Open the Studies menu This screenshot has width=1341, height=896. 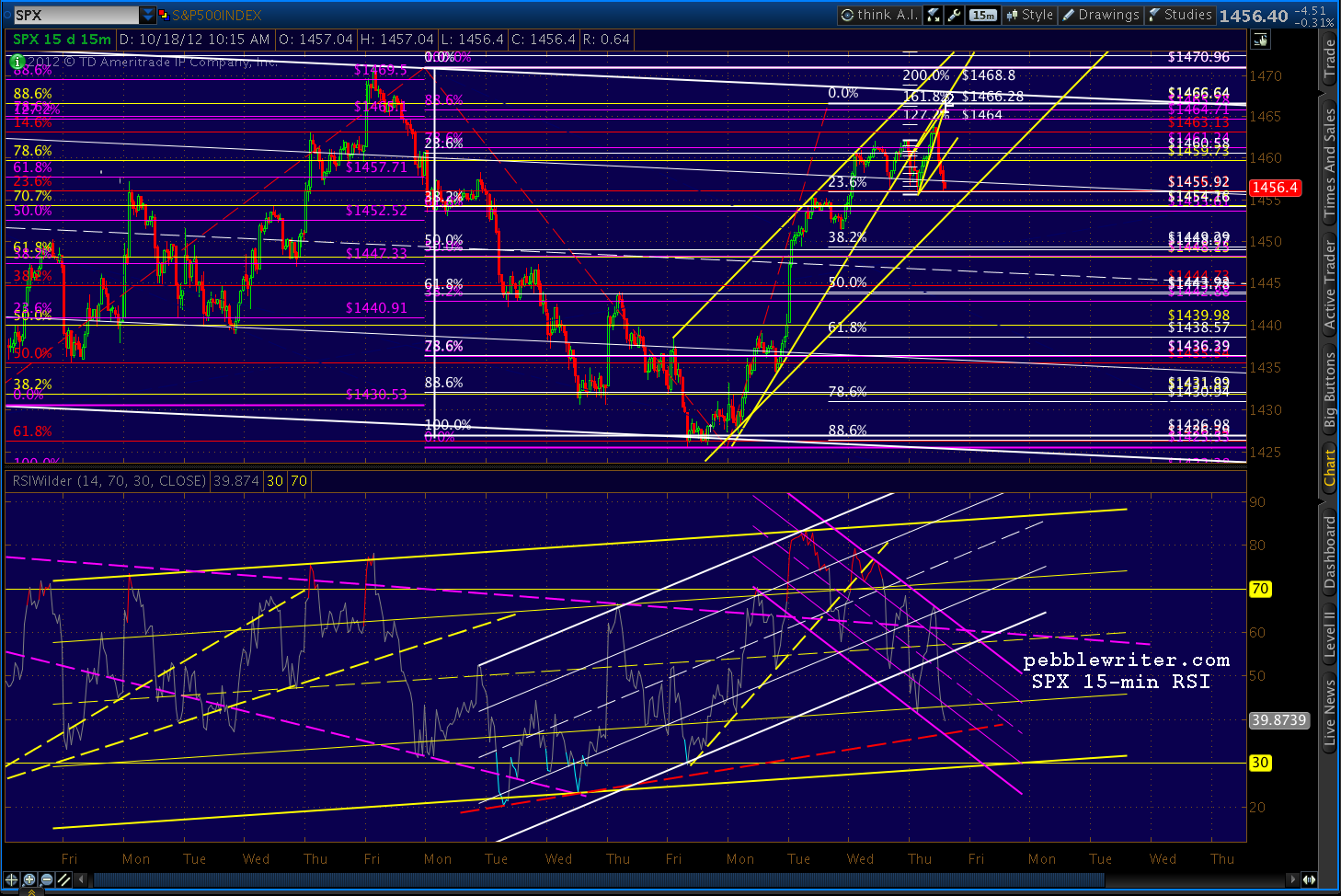pyautogui.click(x=1181, y=15)
